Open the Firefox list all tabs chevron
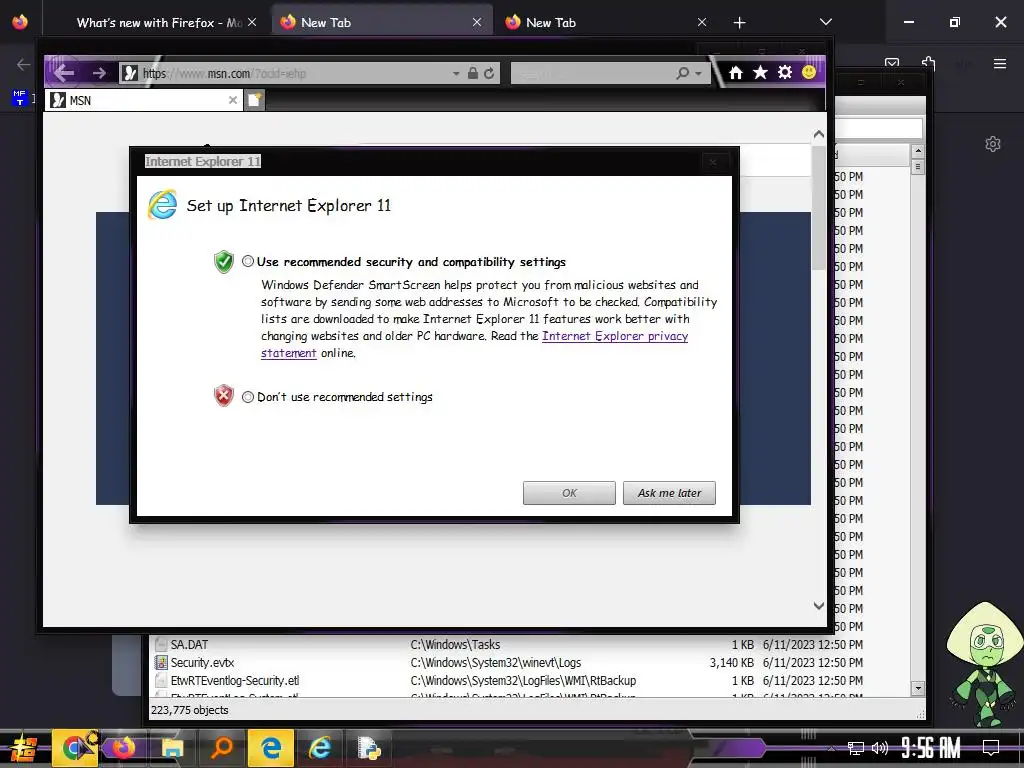 (825, 22)
